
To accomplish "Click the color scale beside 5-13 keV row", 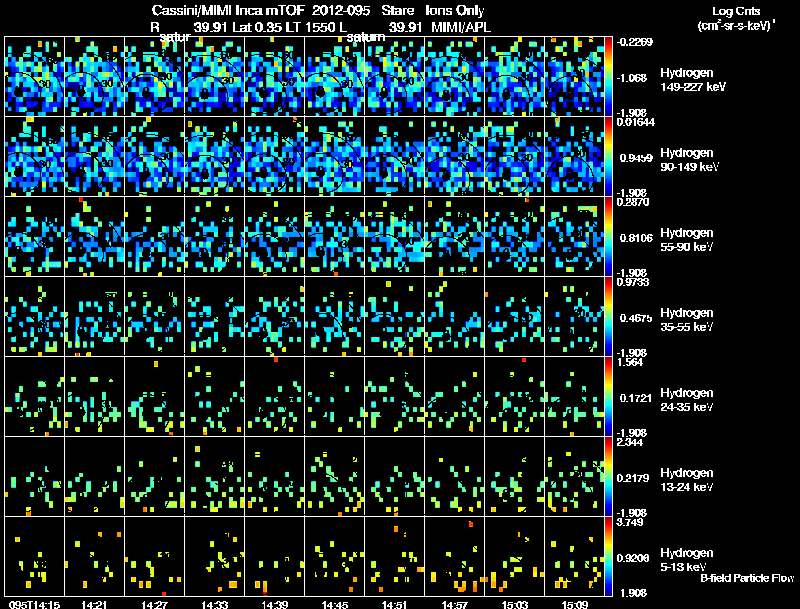I will pos(608,556).
